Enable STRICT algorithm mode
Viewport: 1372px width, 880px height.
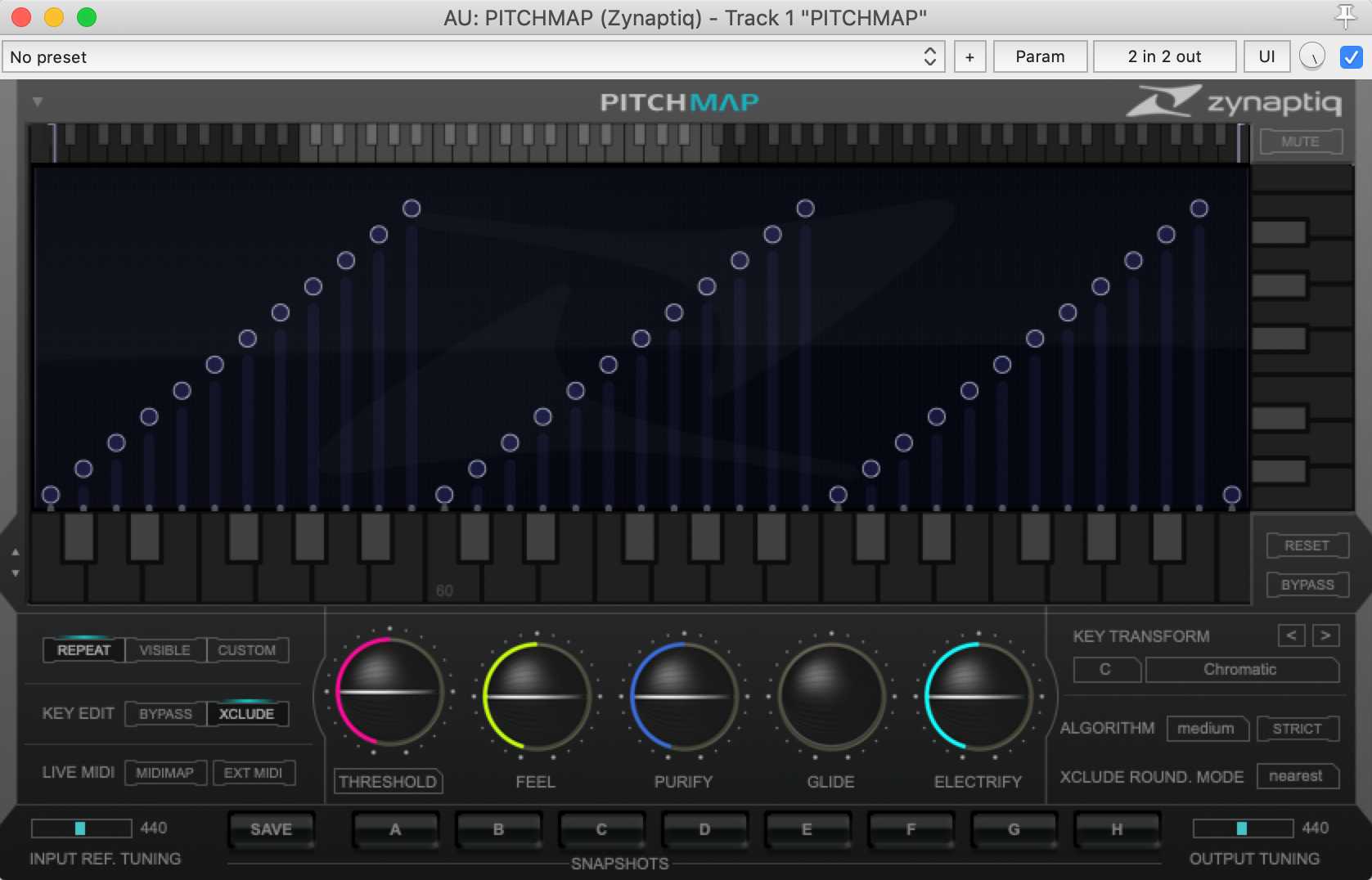pos(1297,729)
